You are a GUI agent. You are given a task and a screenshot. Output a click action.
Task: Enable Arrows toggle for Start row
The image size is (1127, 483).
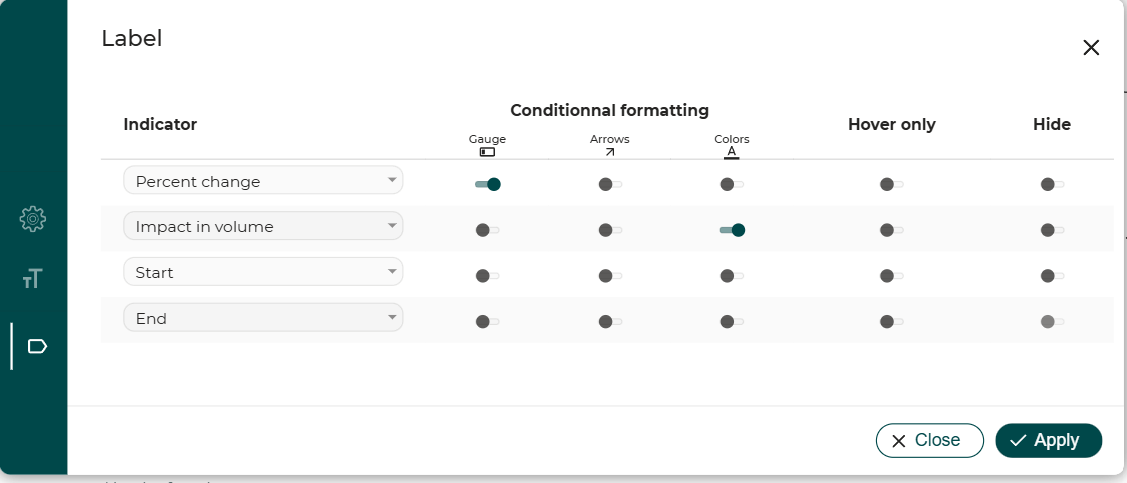[x=610, y=276]
